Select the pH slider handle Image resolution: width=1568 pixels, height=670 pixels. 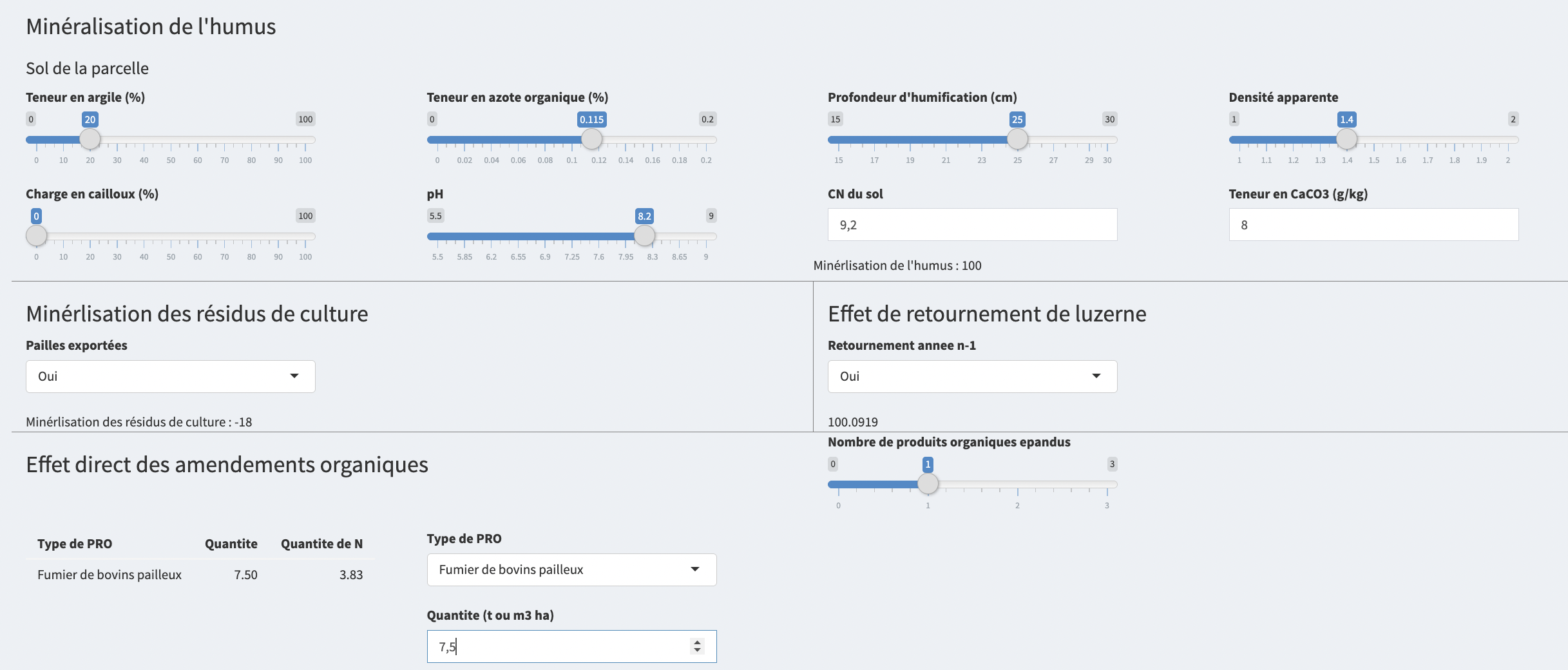pos(644,236)
